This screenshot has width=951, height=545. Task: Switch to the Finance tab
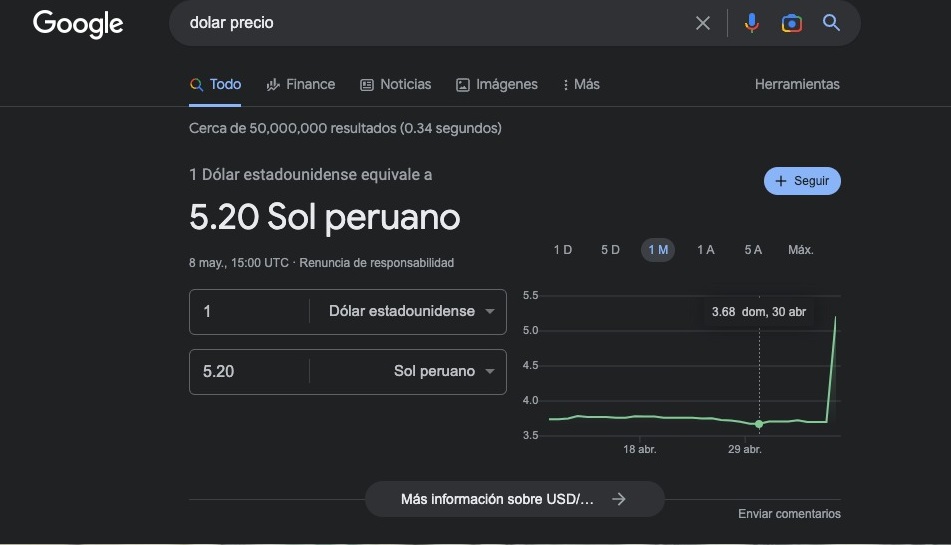(301, 84)
